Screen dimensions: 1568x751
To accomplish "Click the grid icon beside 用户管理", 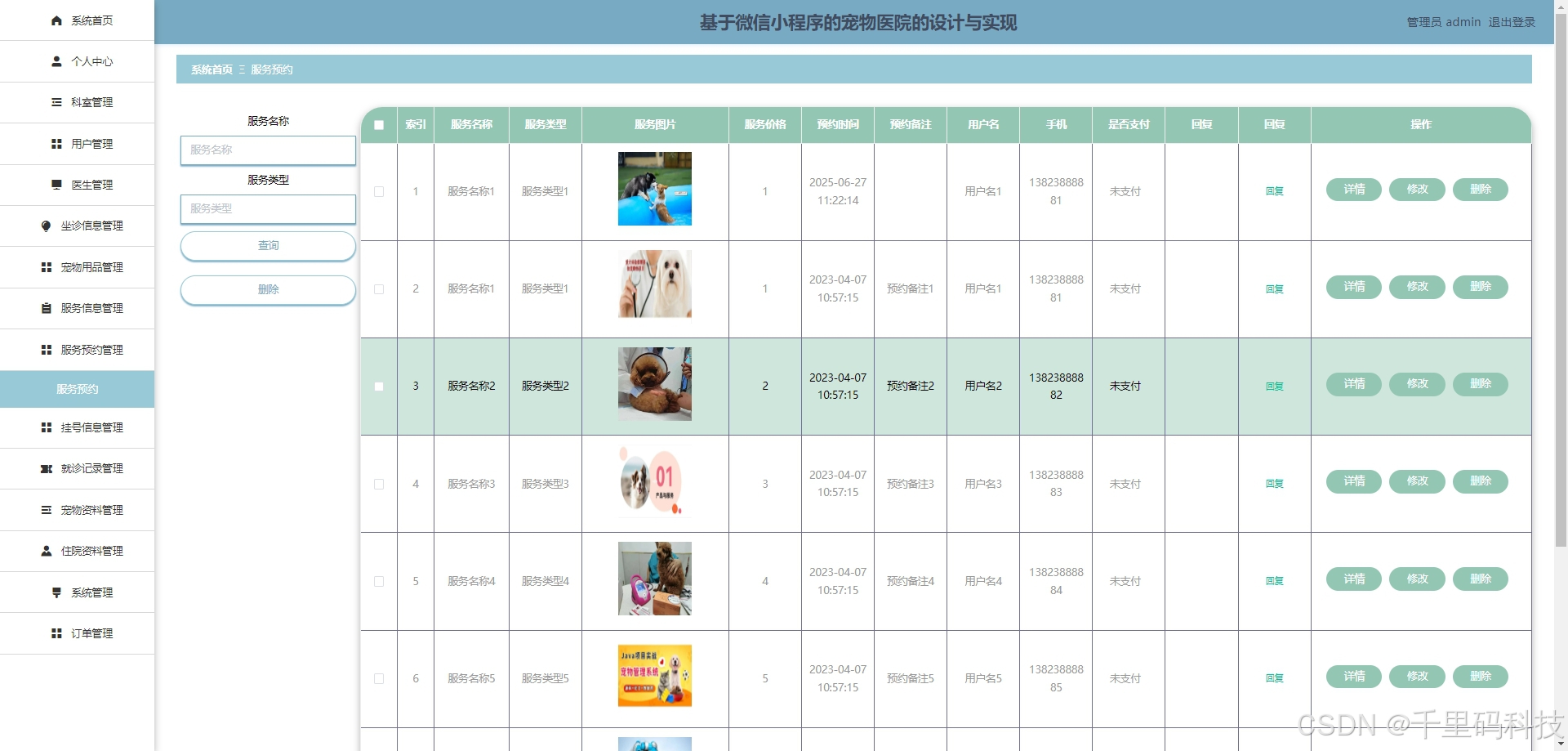I will tap(56, 144).
